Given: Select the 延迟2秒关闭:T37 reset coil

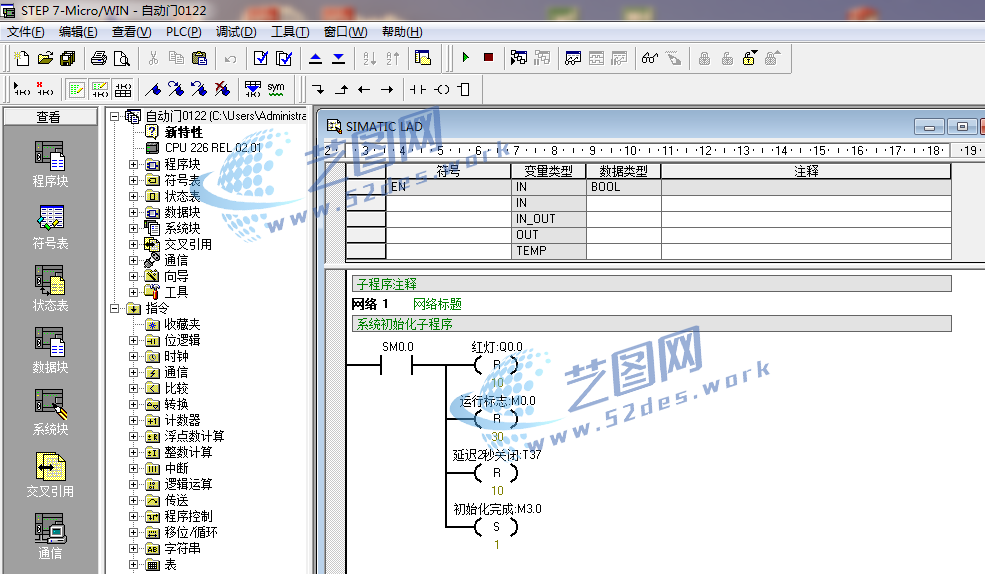Looking at the screenshot, I should click(496, 472).
